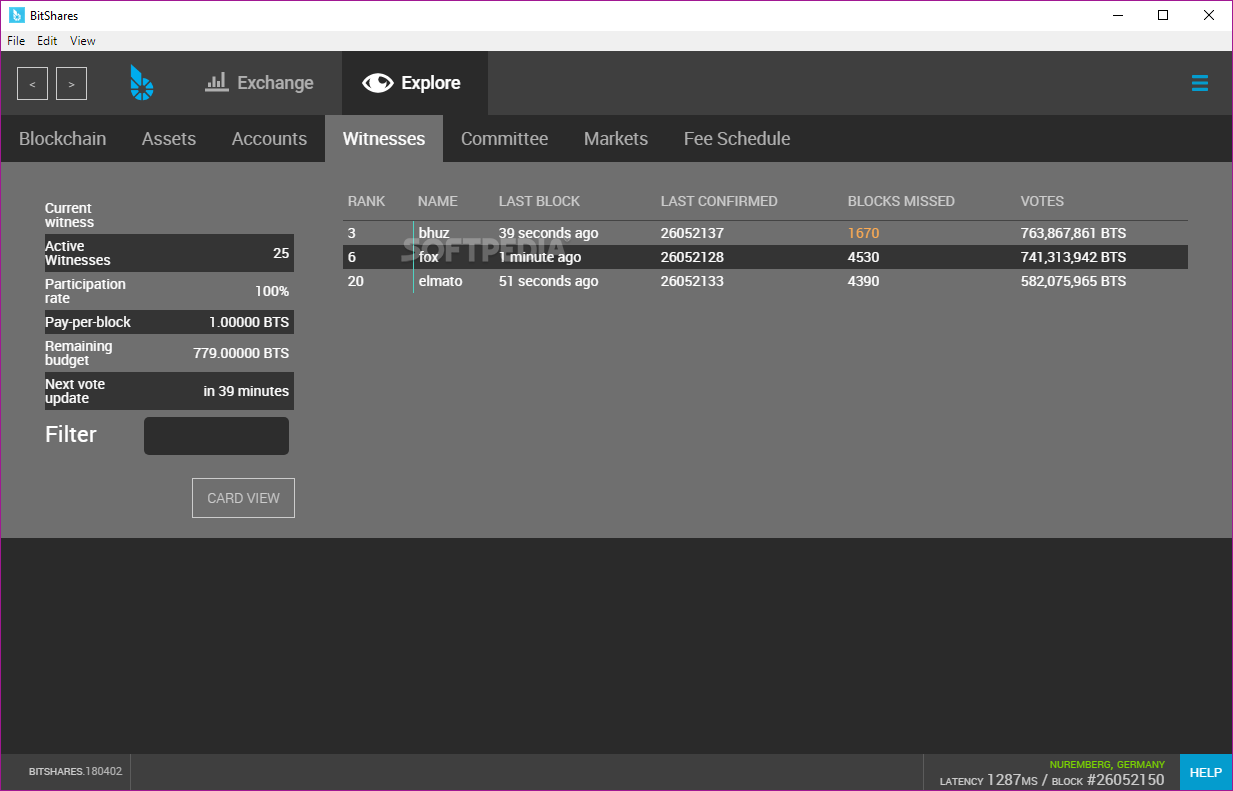This screenshot has width=1233, height=791.
Task: Switch to the Assets tab
Action: tap(169, 139)
